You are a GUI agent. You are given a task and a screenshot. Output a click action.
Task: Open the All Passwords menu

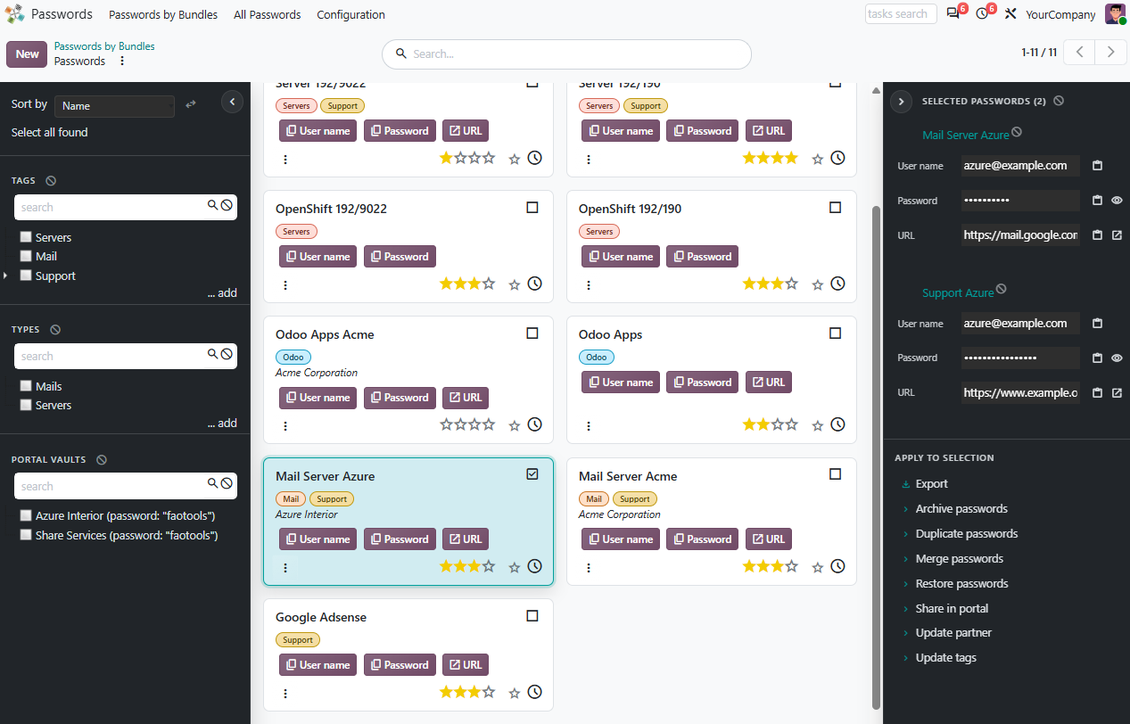[x=267, y=14]
